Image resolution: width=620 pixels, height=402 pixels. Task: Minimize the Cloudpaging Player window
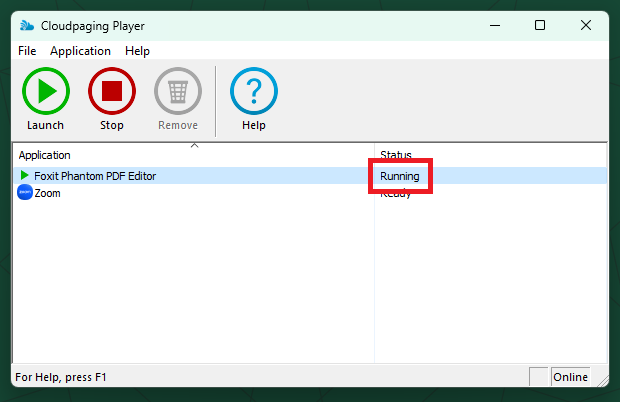click(495, 26)
